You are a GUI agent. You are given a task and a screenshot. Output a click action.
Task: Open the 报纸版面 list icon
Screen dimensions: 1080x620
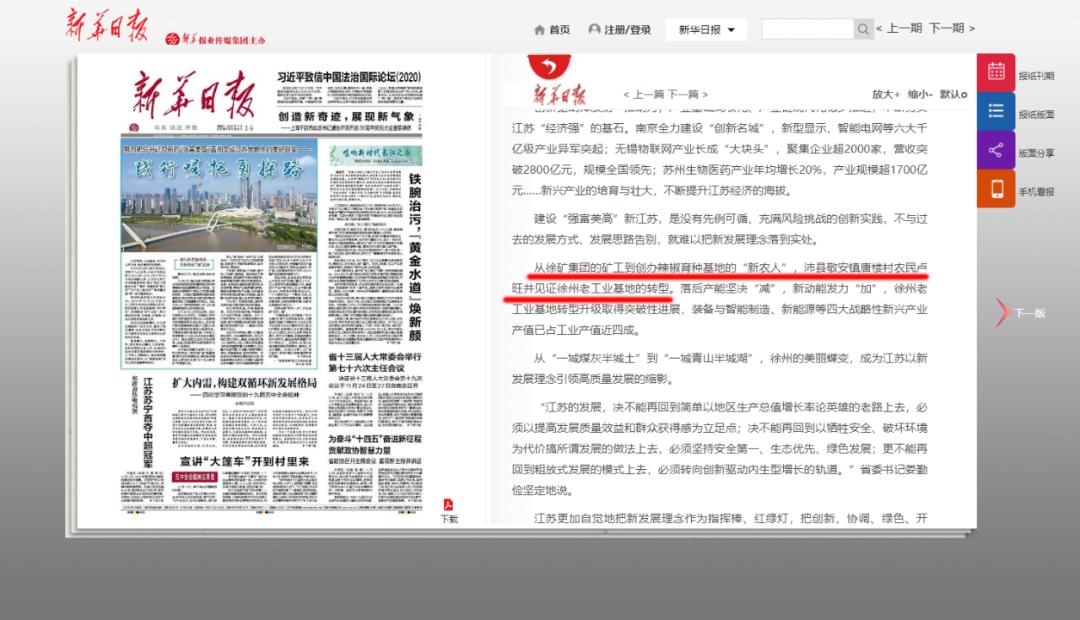point(996,111)
